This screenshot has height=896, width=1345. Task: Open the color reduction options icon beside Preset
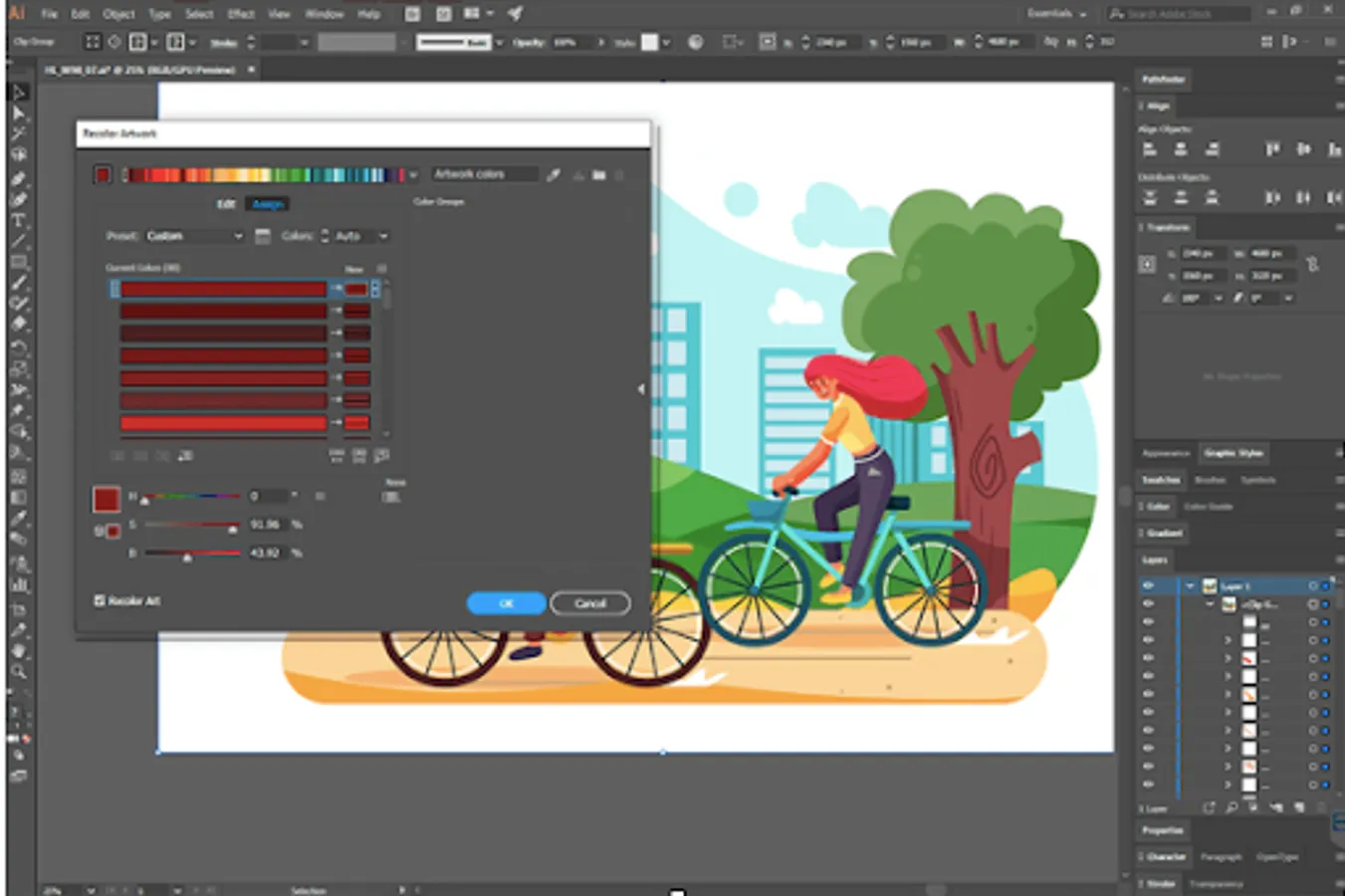[263, 236]
